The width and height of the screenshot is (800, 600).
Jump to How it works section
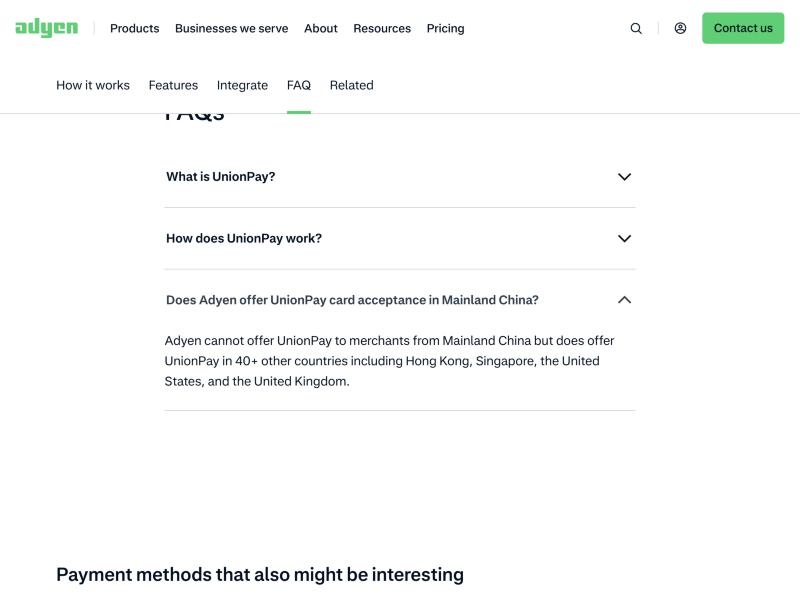click(93, 85)
